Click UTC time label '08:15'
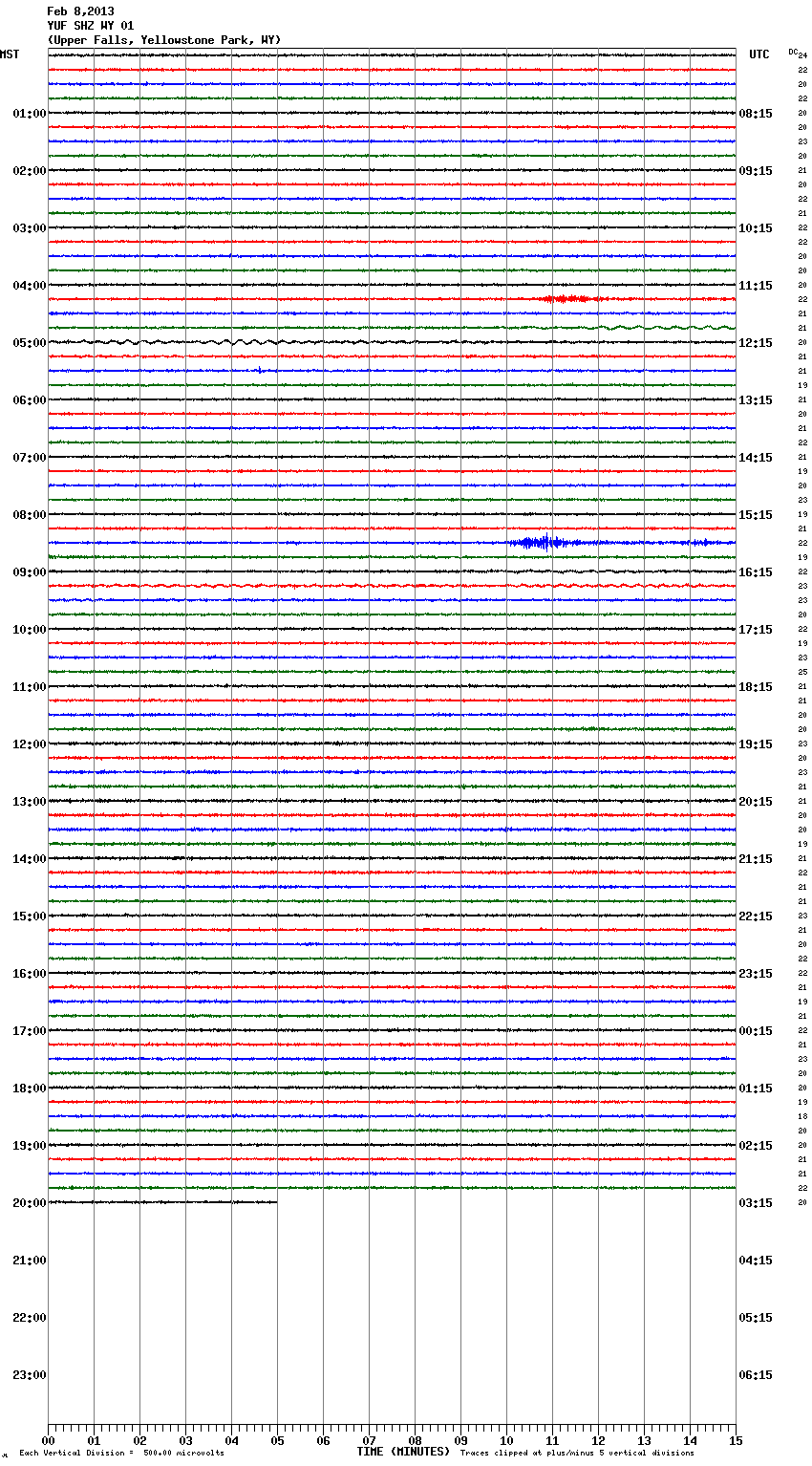 point(756,114)
